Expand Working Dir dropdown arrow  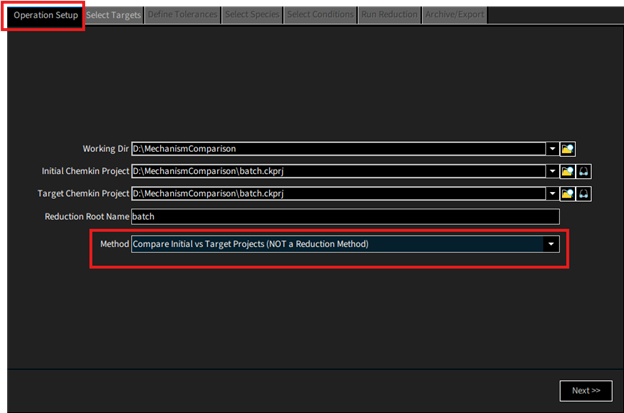(x=552, y=149)
